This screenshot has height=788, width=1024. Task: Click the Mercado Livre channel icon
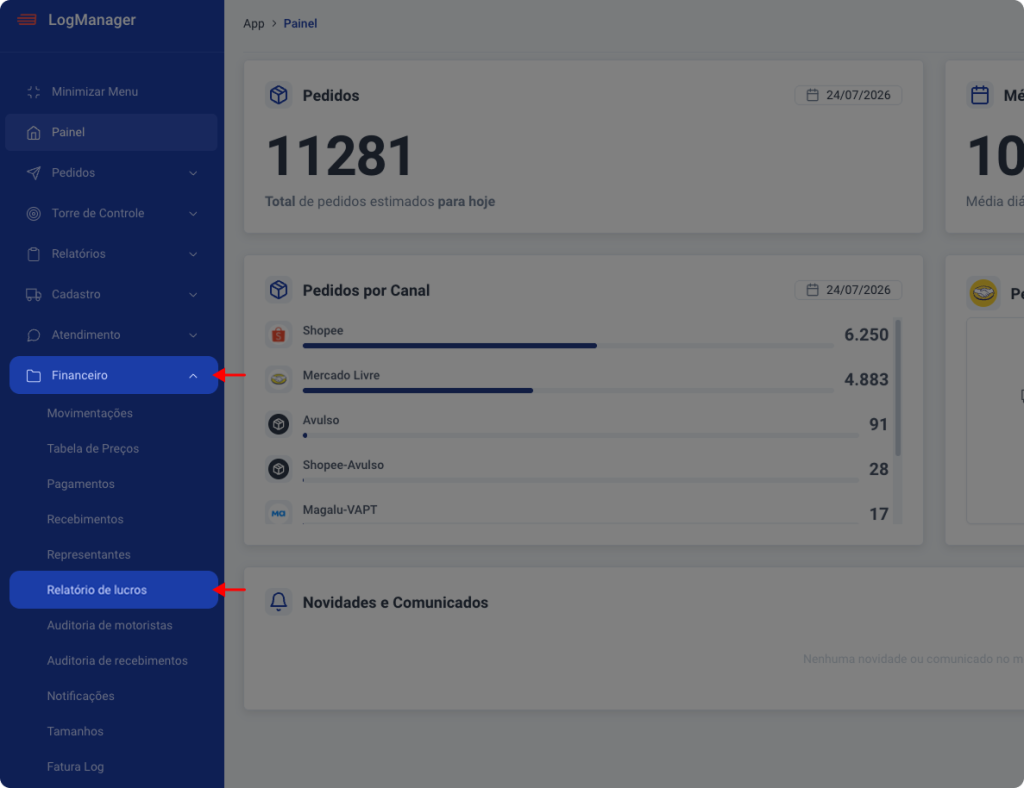(x=279, y=379)
